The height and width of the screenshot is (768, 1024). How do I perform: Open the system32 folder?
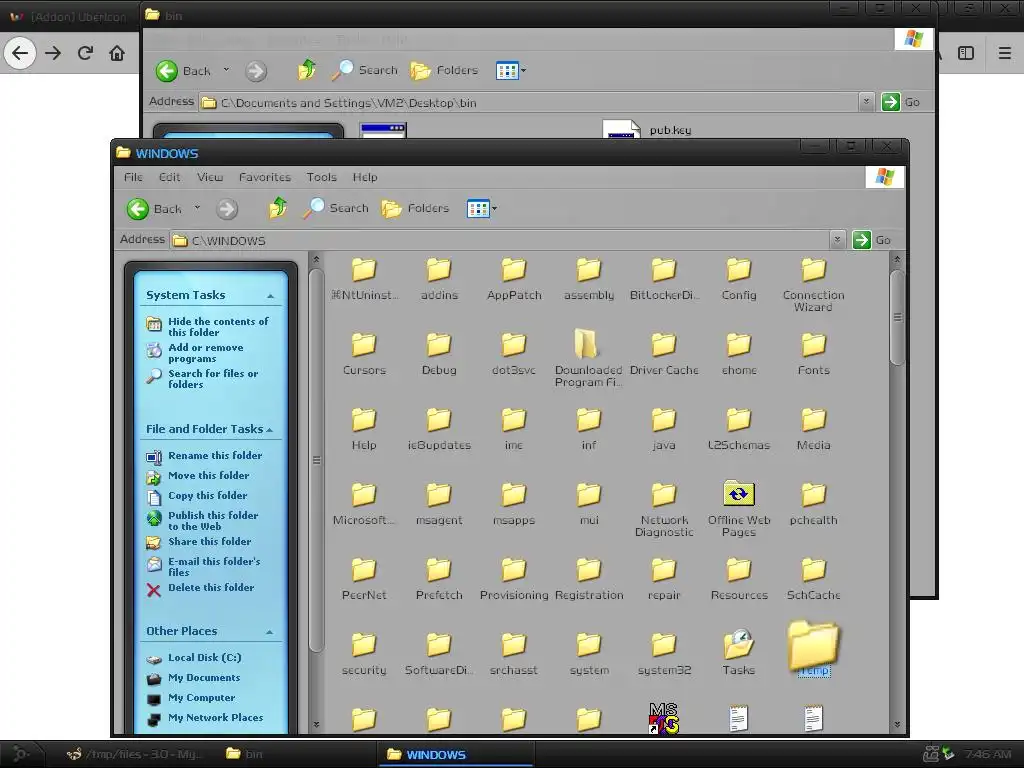tap(664, 654)
